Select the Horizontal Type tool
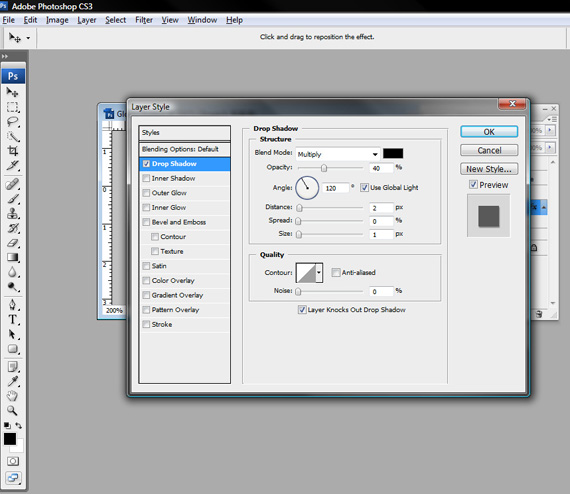The image size is (570, 494). (x=13, y=320)
